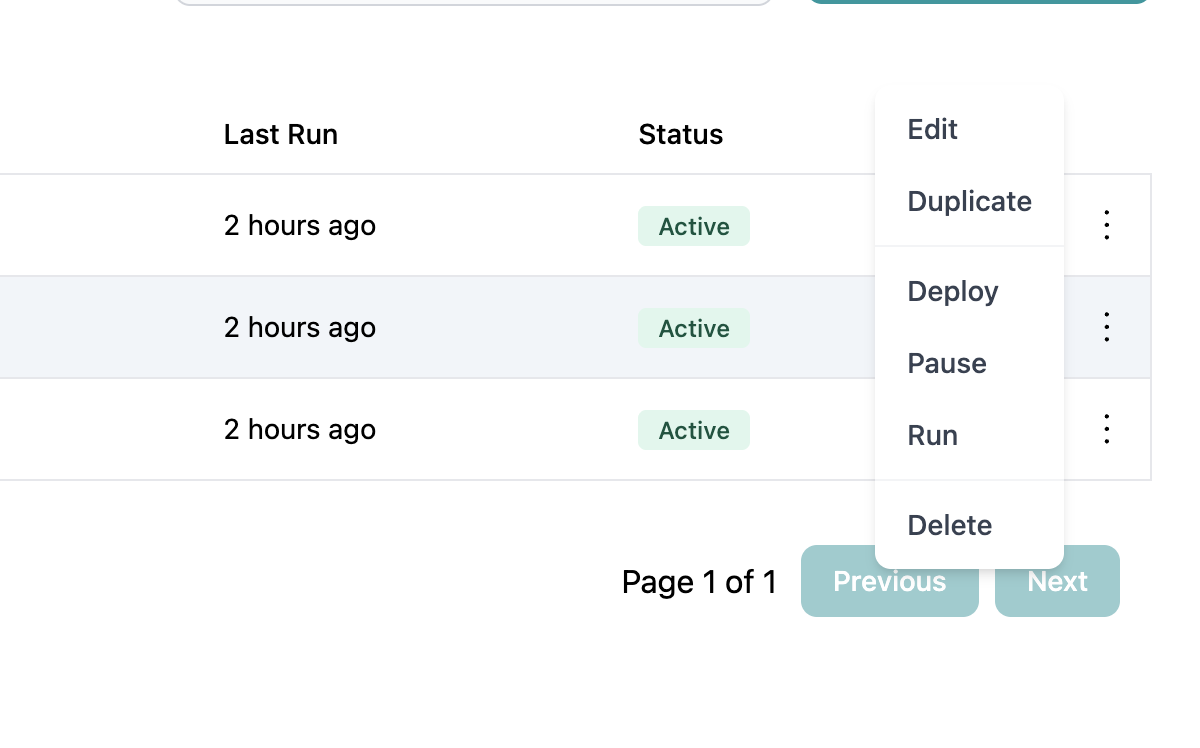Delete the item using the context menu
This screenshot has height=748, width=1200.
tap(949, 525)
